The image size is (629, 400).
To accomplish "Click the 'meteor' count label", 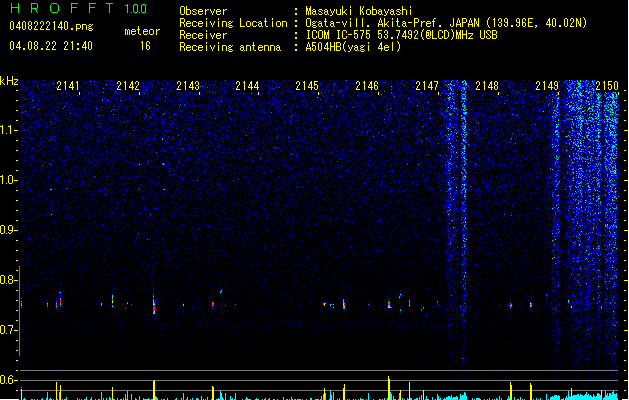I will [142, 31].
